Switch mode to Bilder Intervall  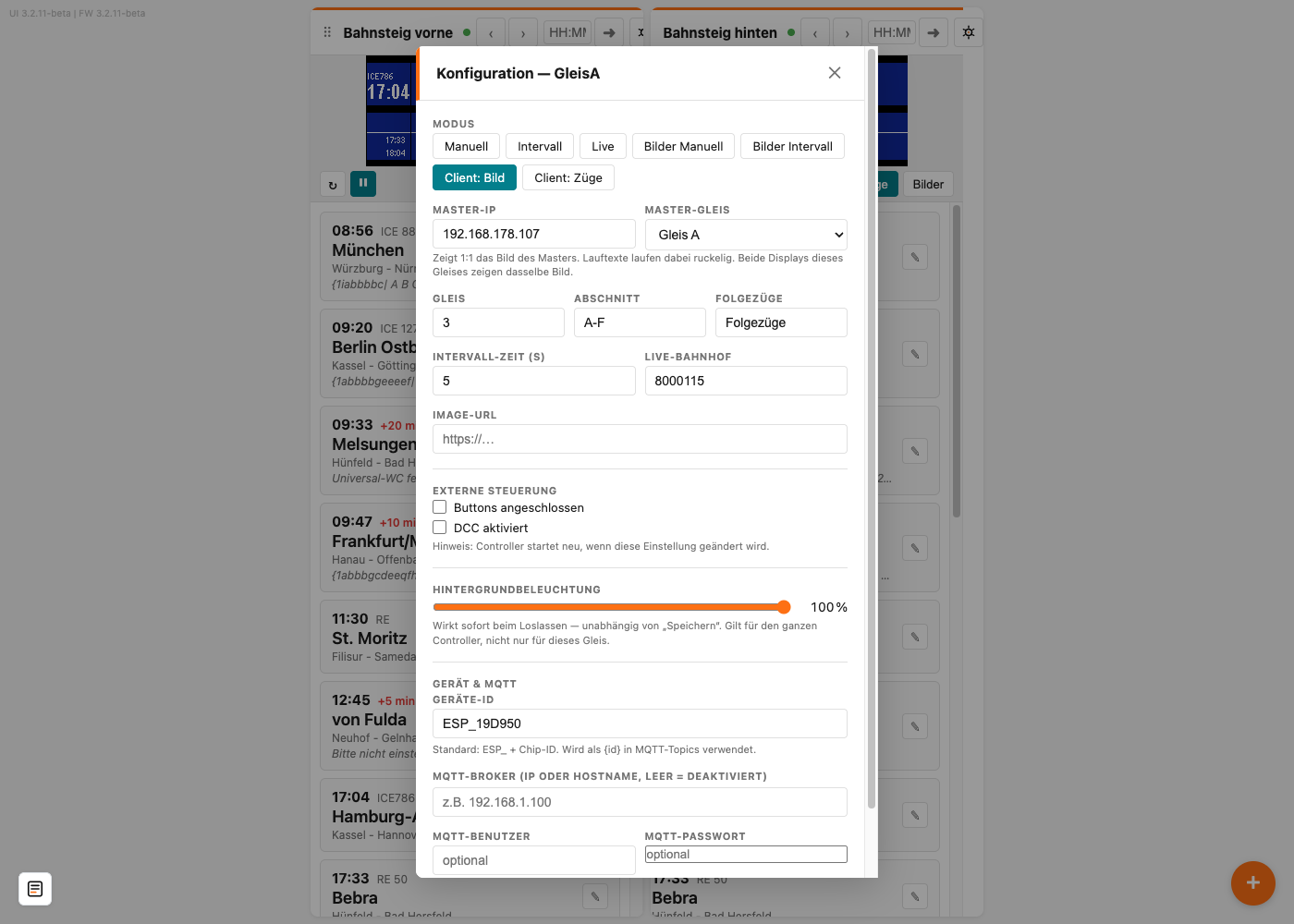[x=793, y=146]
